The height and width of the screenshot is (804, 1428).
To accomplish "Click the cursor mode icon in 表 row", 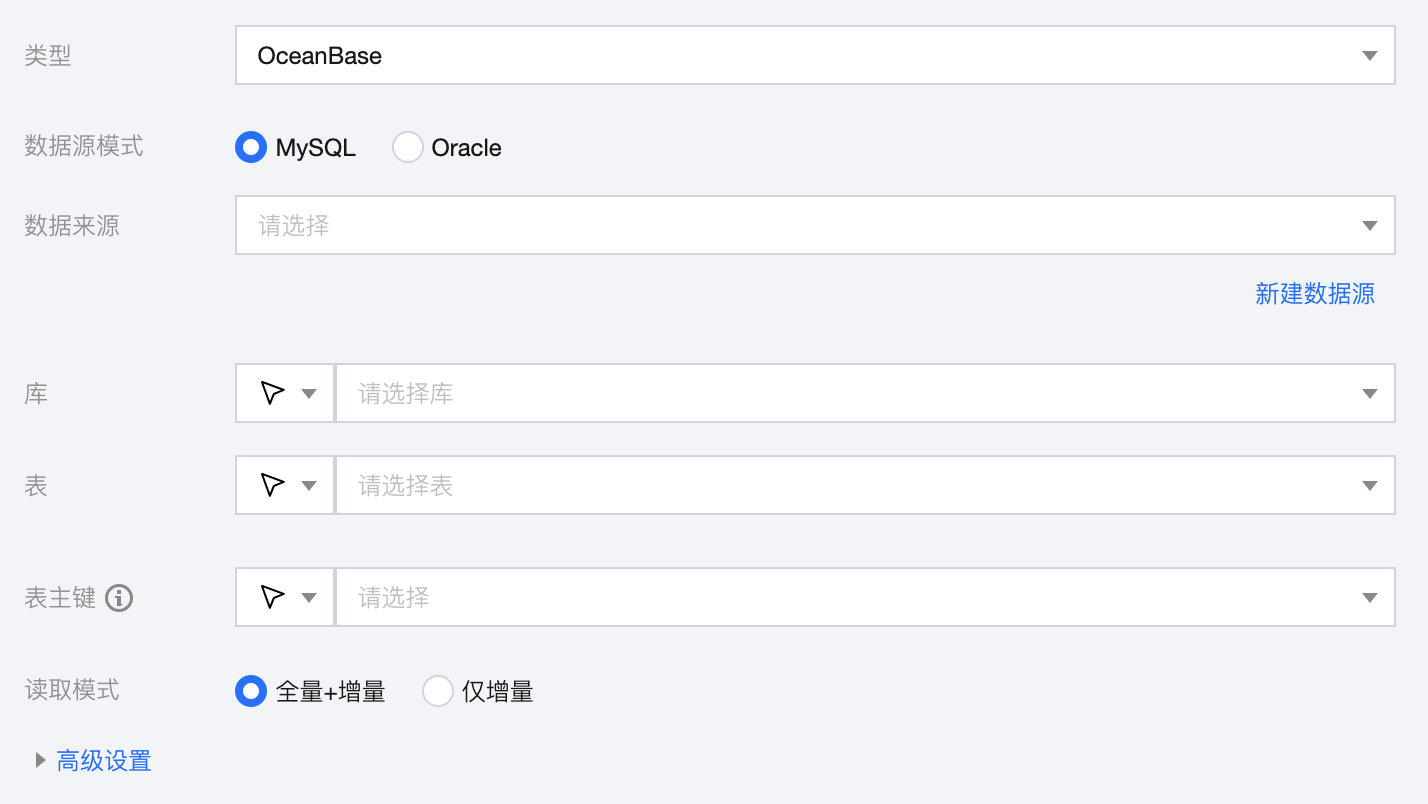I will click(x=272, y=485).
